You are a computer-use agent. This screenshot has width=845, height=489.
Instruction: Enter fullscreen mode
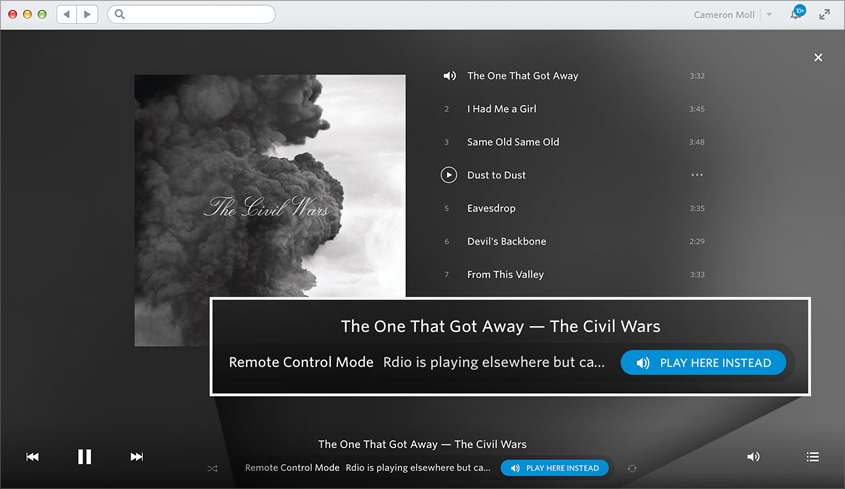[825, 15]
